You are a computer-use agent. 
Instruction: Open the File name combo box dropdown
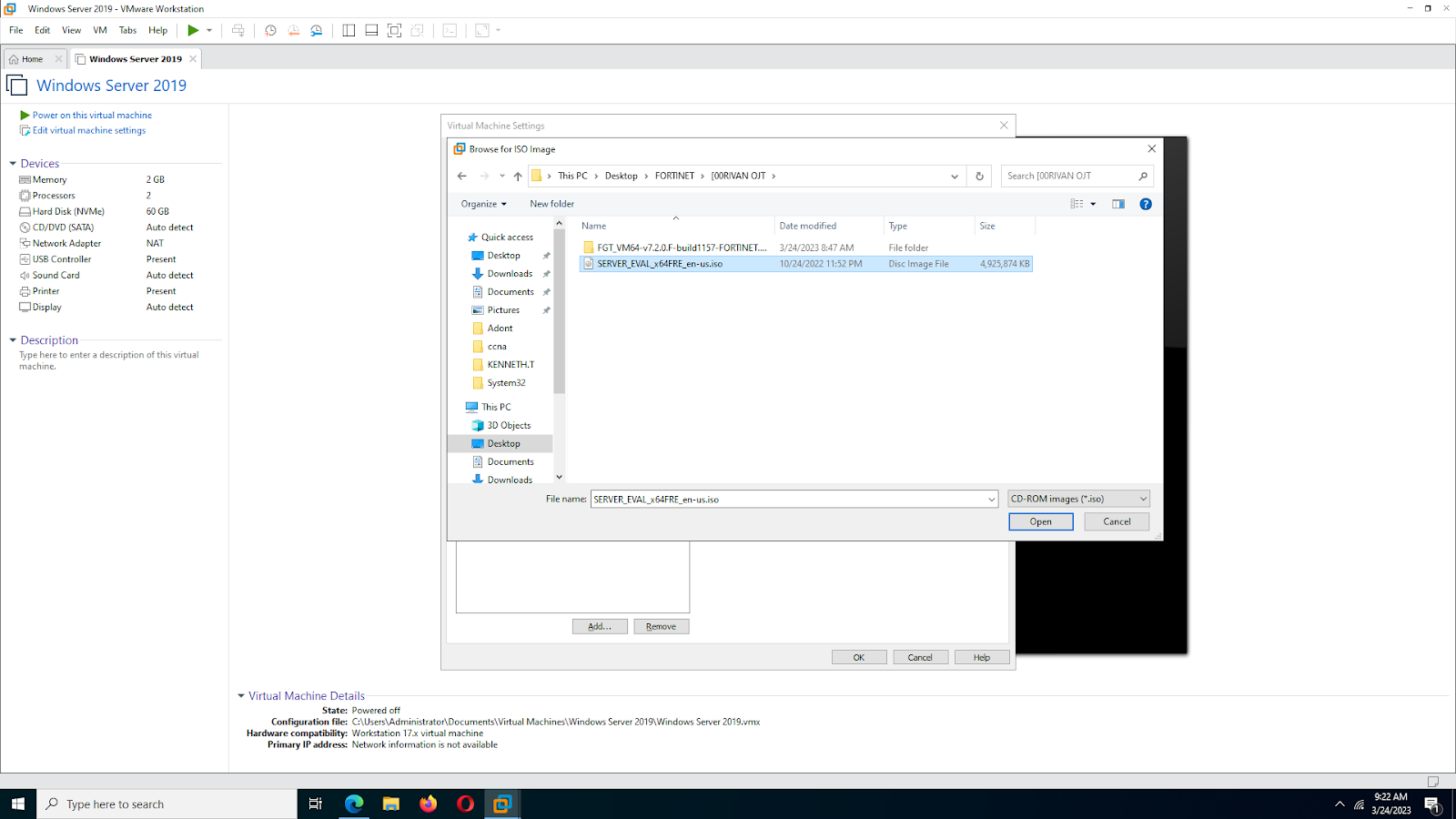point(991,500)
